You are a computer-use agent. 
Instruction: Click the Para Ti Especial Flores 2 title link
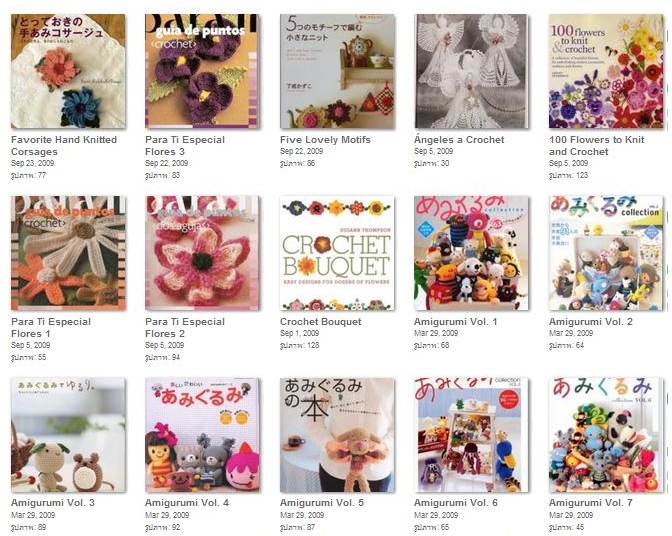[x=185, y=328]
